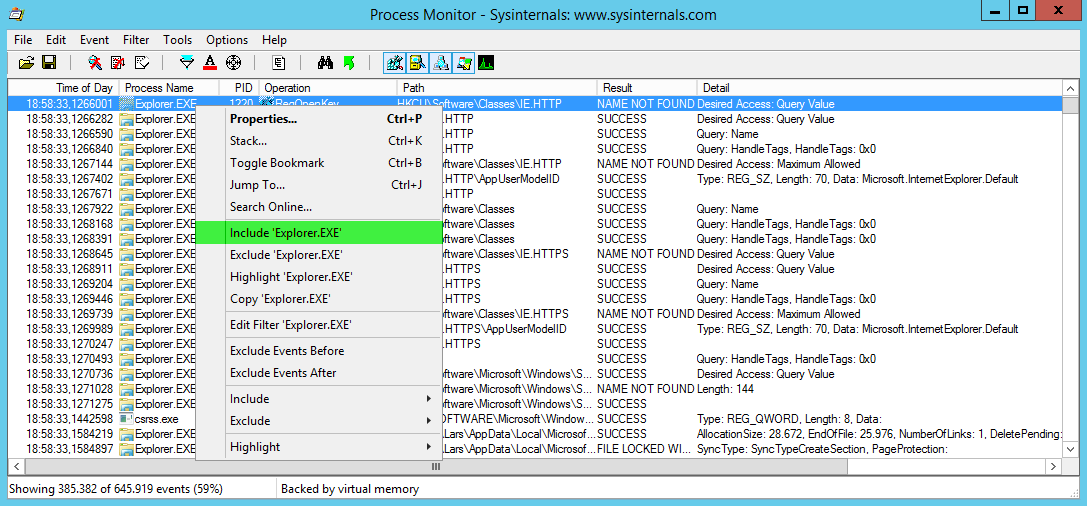1087x506 pixels.
Task: Expand the Include submenu in context menu
Action: (x=319, y=399)
